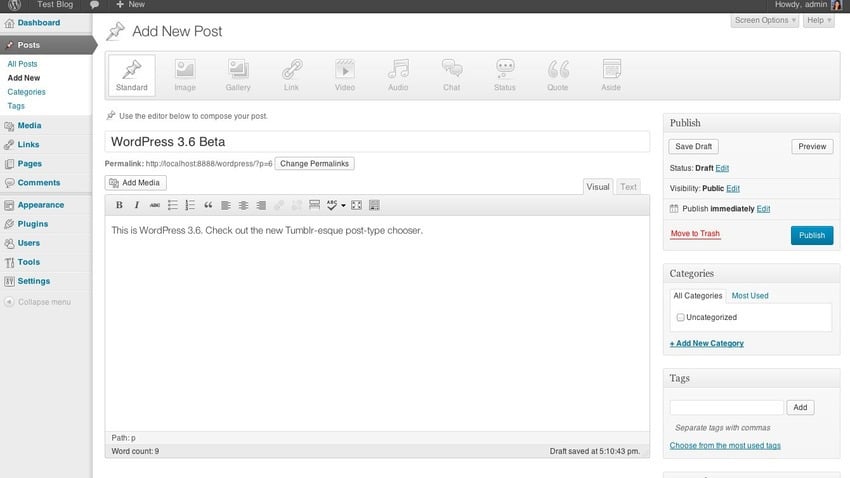This screenshot has height=478, width=850.
Task: Select the Aside post format
Action: 611,75
